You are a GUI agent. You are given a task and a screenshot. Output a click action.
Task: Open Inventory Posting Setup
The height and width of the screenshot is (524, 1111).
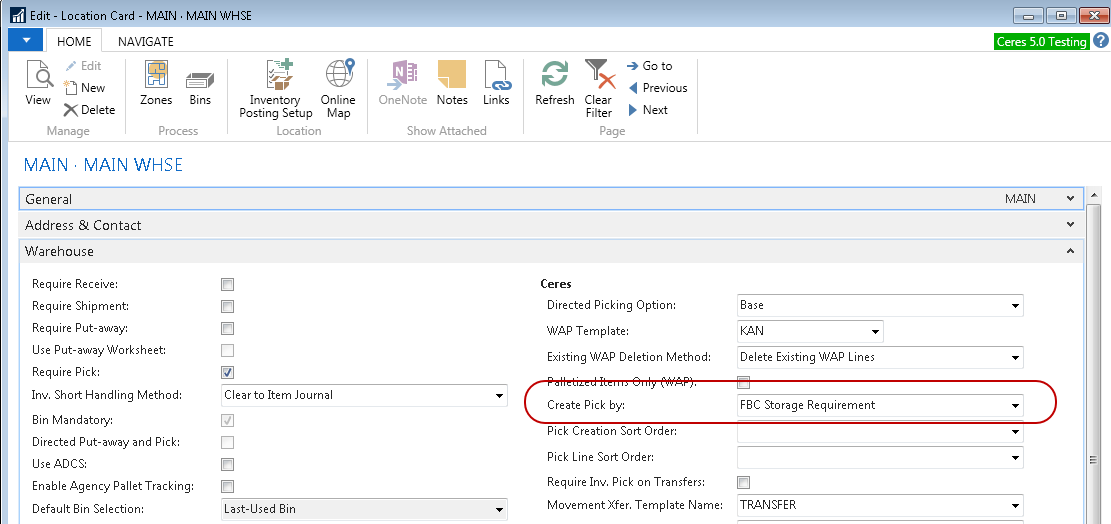276,89
